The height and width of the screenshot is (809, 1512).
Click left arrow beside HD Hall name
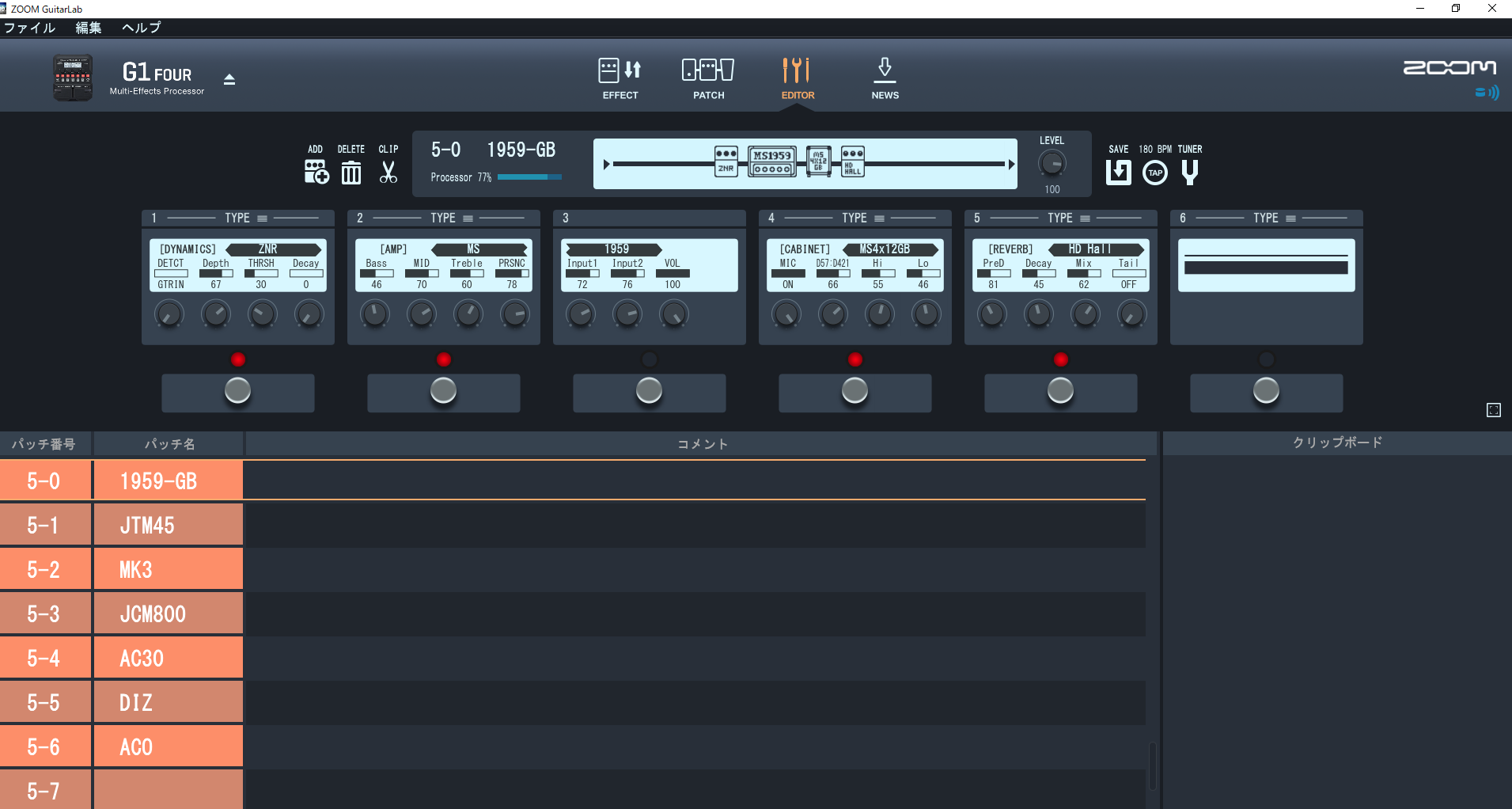point(1053,249)
